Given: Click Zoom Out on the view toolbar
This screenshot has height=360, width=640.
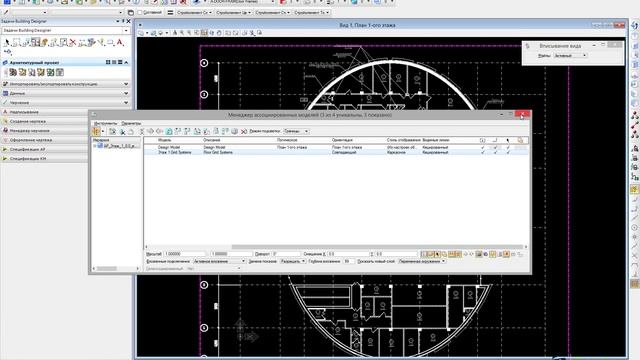Looking at the screenshot, I should pos(189,33).
